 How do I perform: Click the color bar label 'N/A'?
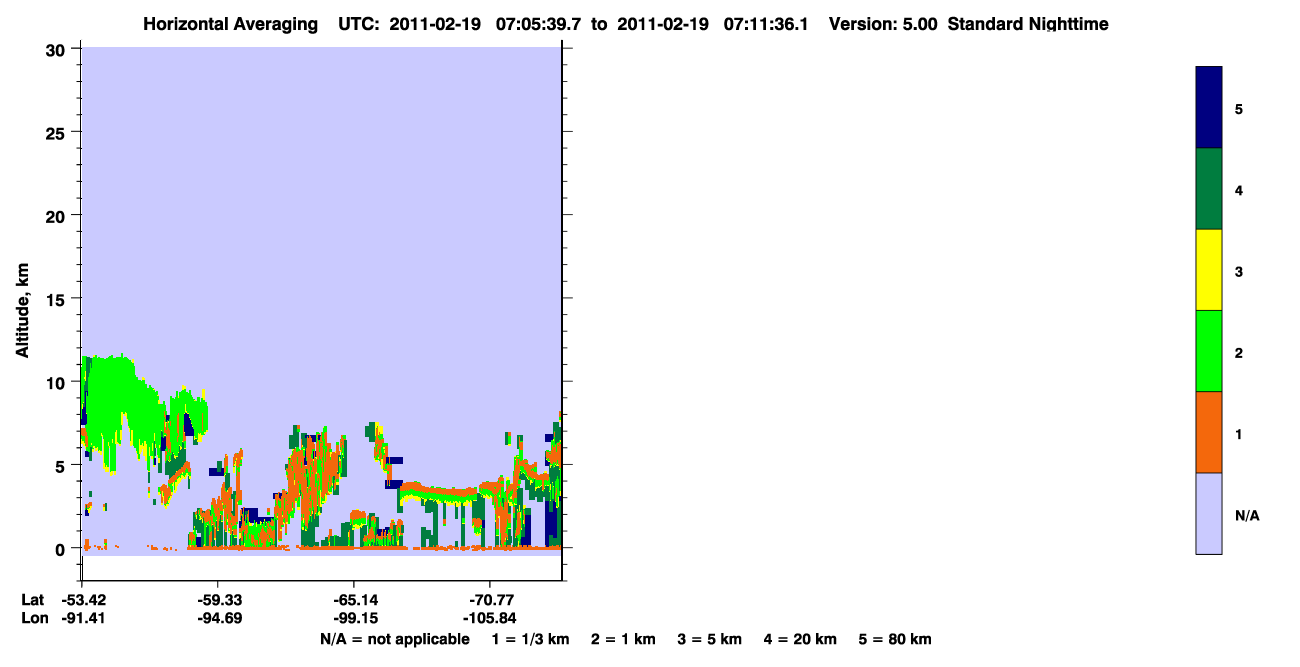(1246, 516)
